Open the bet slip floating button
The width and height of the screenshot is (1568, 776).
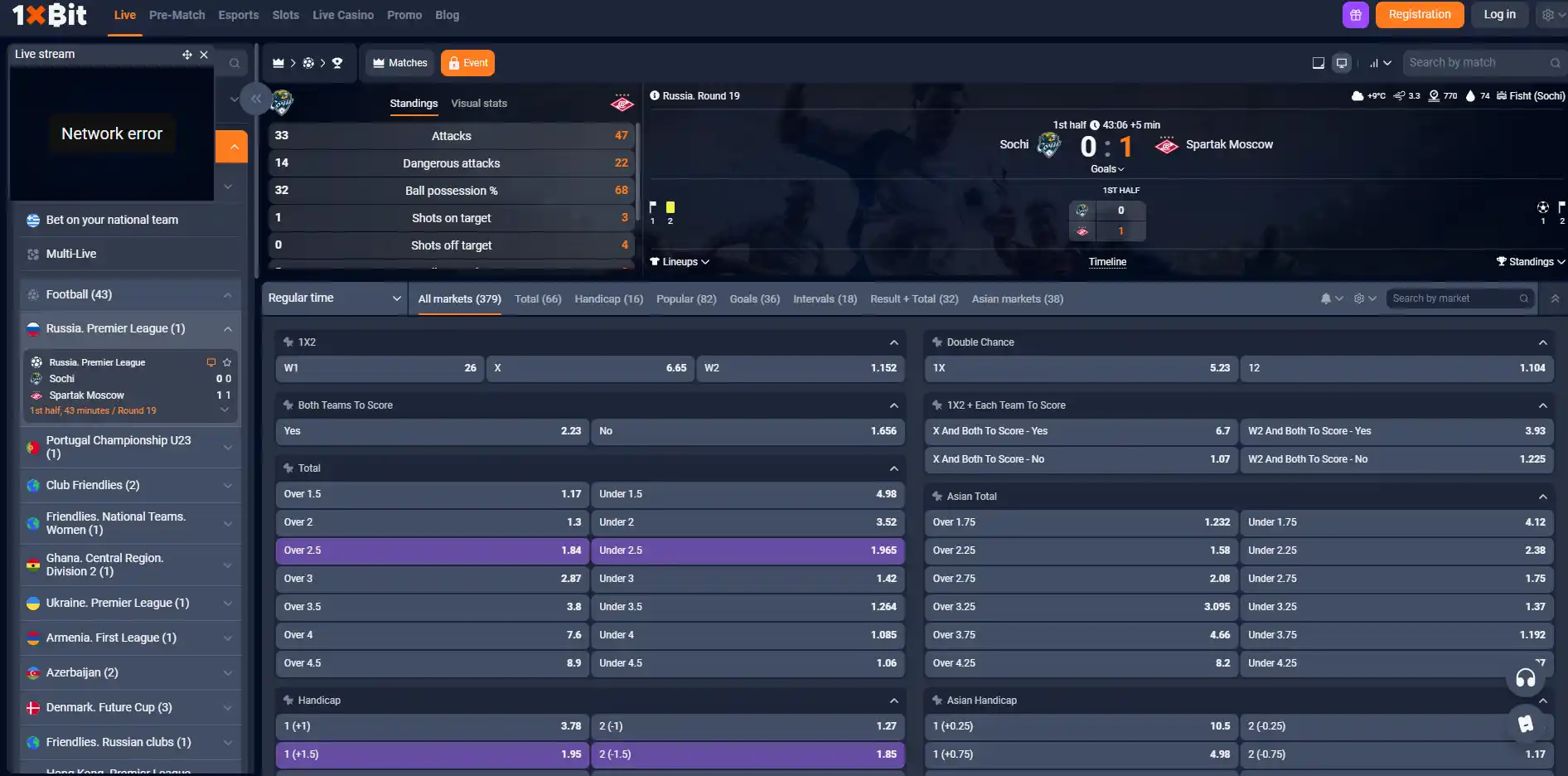click(1526, 725)
